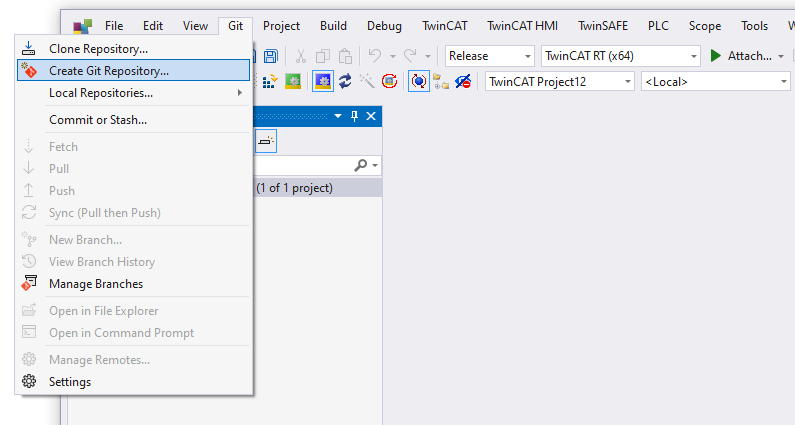Click the Reload Devices arrows icon
The height and width of the screenshot is (425, 795).
click(345, 82)
